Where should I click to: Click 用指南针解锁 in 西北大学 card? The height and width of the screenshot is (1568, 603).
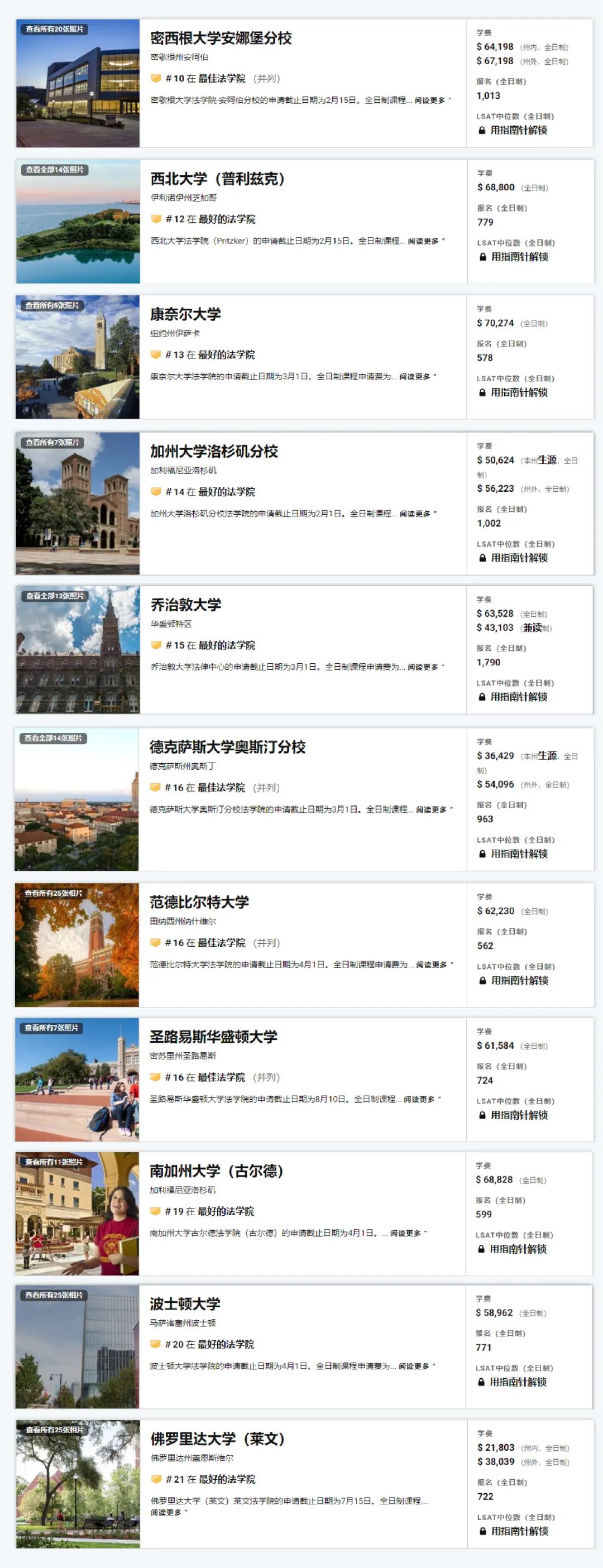pos(520,257)
